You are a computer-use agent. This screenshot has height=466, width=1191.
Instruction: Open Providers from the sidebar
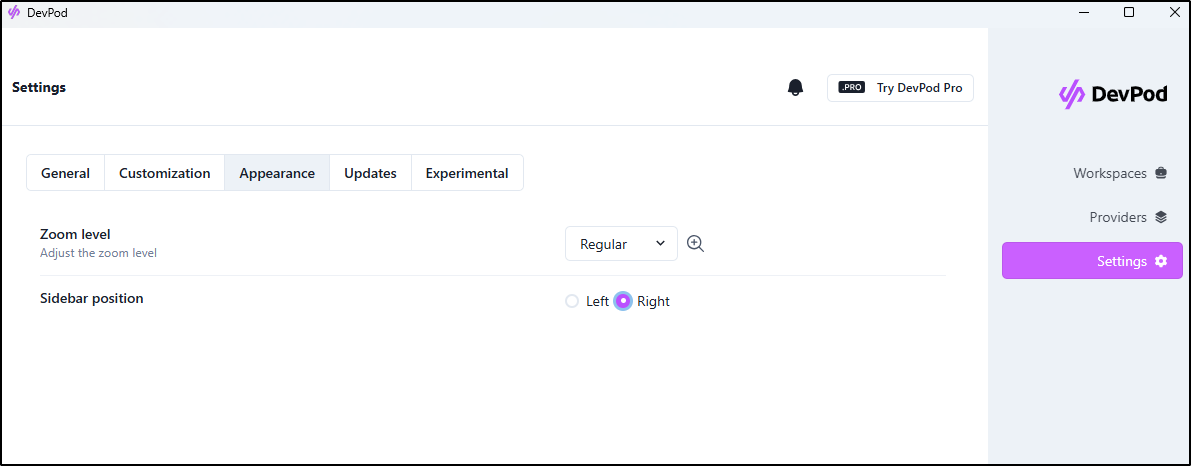[x=1117, y=217]
